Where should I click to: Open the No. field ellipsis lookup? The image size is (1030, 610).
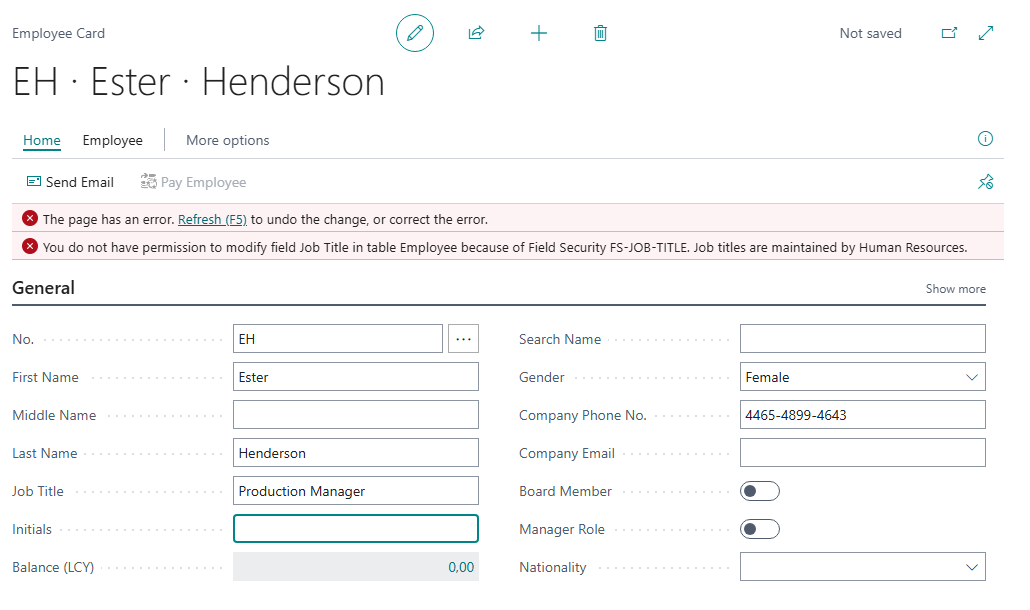point(463,339)
